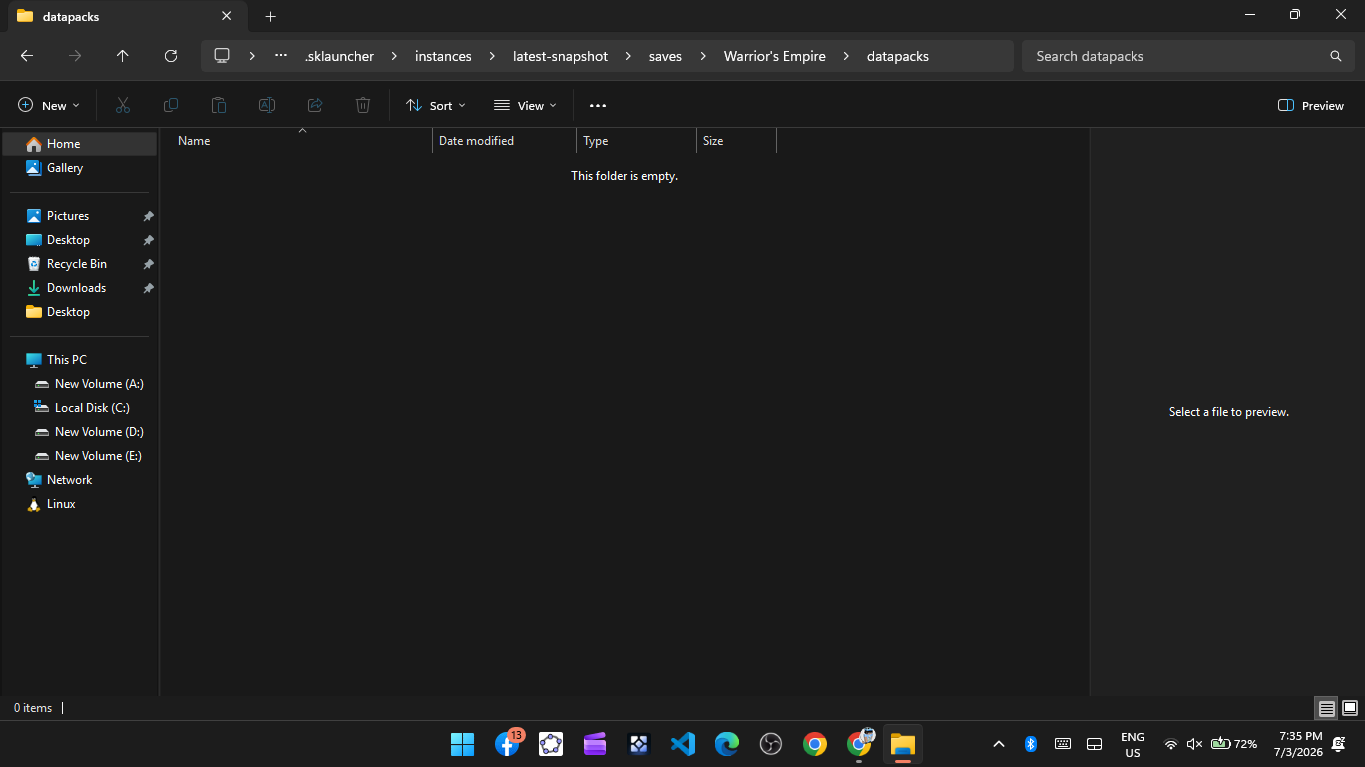Open Visual Studio Code from taskbar
The height and width of the screenshot is (767, 1365).
[x=683, y=743]
